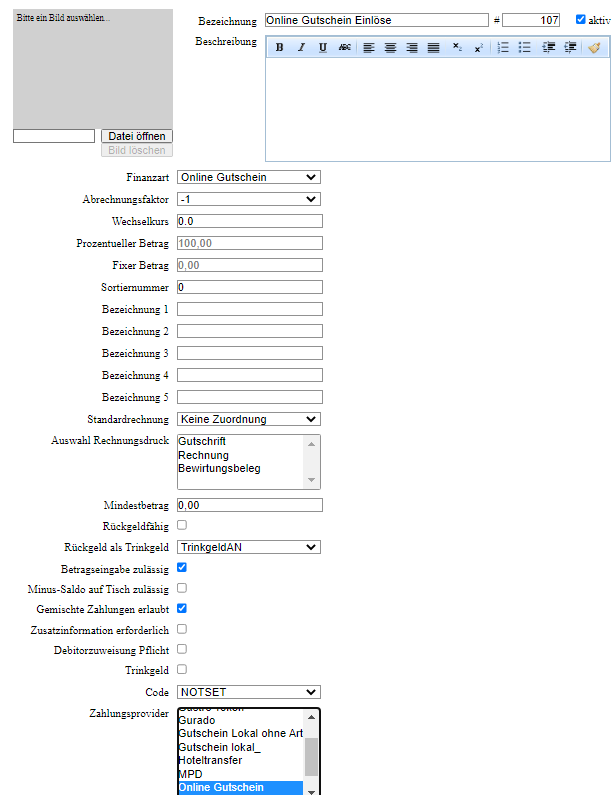This screenshot has height=795, width=615.
Task: Align description text left
Action: pos(369,48)
